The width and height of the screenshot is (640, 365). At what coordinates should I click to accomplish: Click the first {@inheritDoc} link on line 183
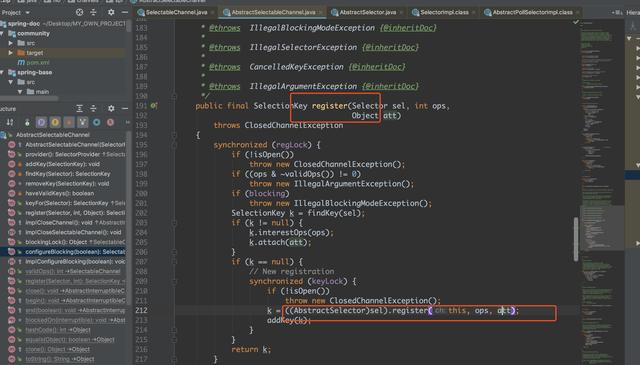click(408, 28)
